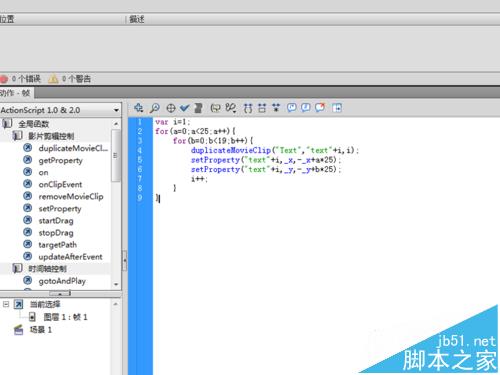Click code line 1 'var i=1;'

[x=172, y=122]
